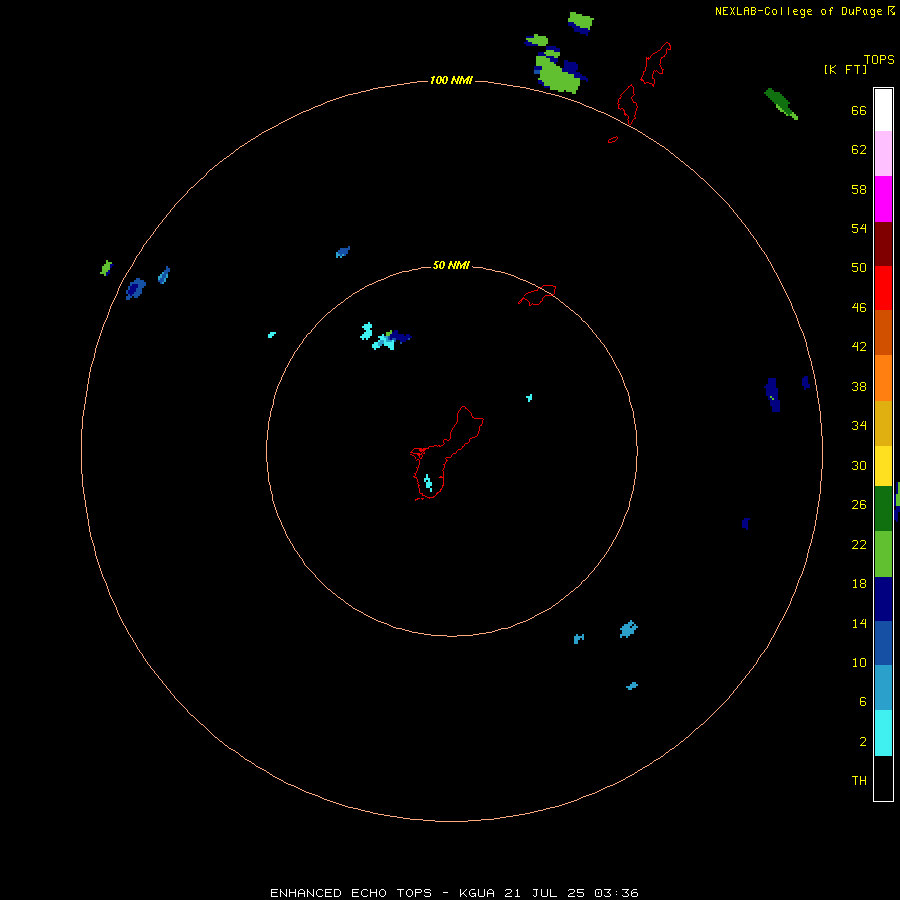Click the "NEXLAB-College of DuPage" credit text
This screenshot has height=900, width=900.
pos(798,11)
